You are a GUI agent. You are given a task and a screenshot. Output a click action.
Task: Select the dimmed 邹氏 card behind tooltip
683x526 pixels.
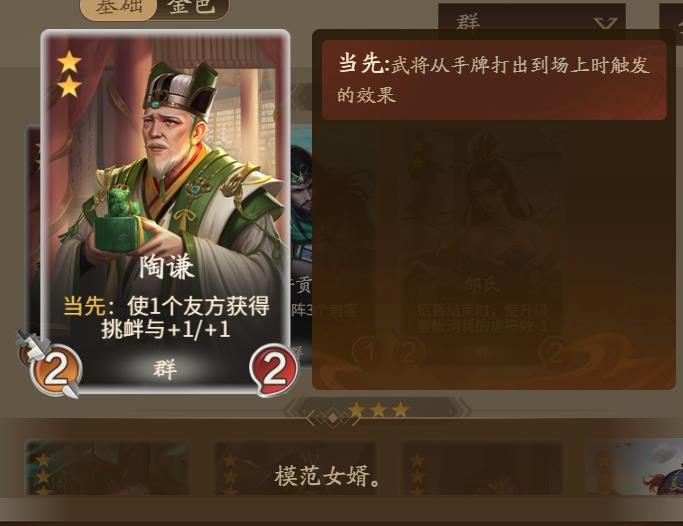tap(481, 244)
